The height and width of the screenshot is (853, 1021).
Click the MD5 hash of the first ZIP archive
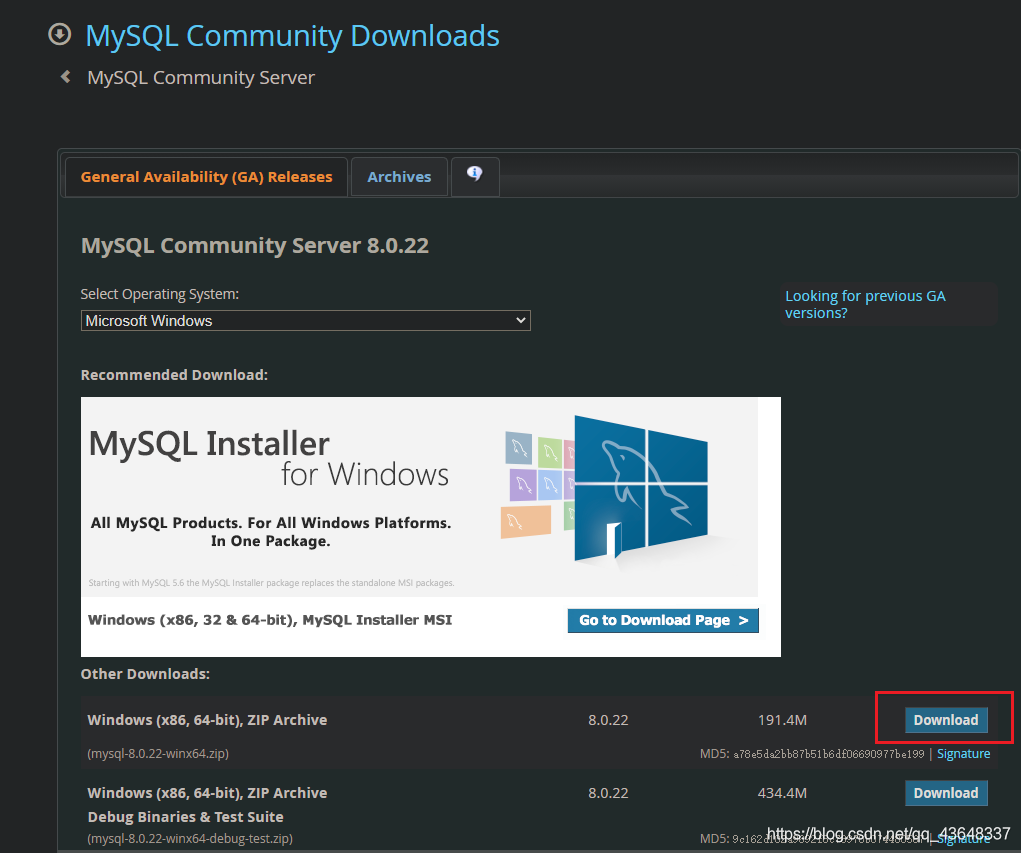click(829, 754)
